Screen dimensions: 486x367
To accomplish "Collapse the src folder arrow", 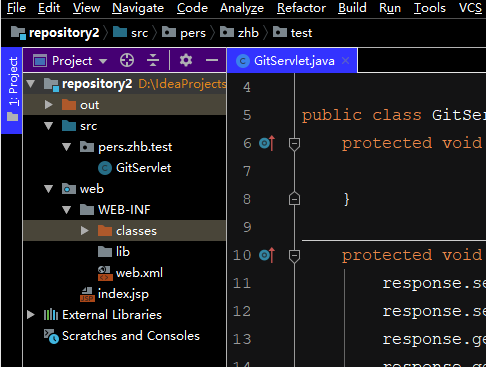I will (x=49, y=126).
